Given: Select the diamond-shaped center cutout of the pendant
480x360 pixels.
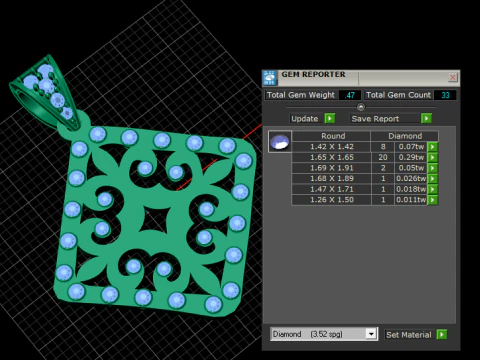Looking at the screenshot, I should [154, 220].
